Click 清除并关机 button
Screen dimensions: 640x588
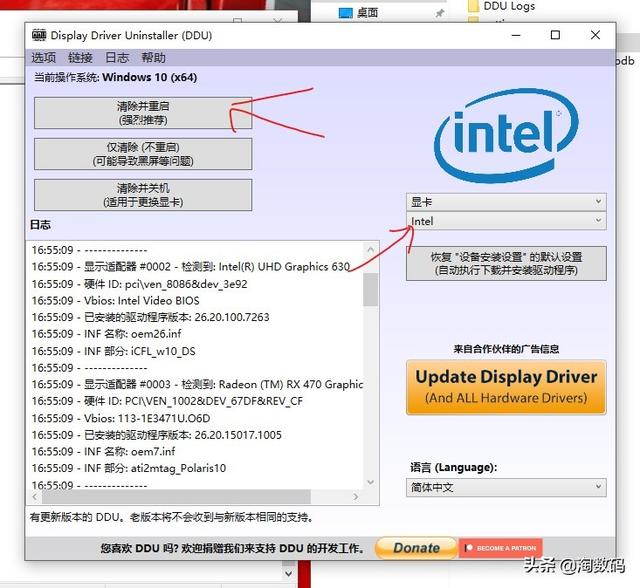point(143,195)
